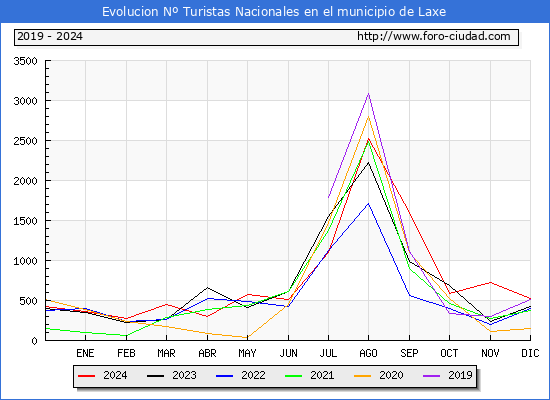The height and width of the screenshot is (400, 550).
Task: Click the orange 2020 point at NOV
Action: [490, 331]
